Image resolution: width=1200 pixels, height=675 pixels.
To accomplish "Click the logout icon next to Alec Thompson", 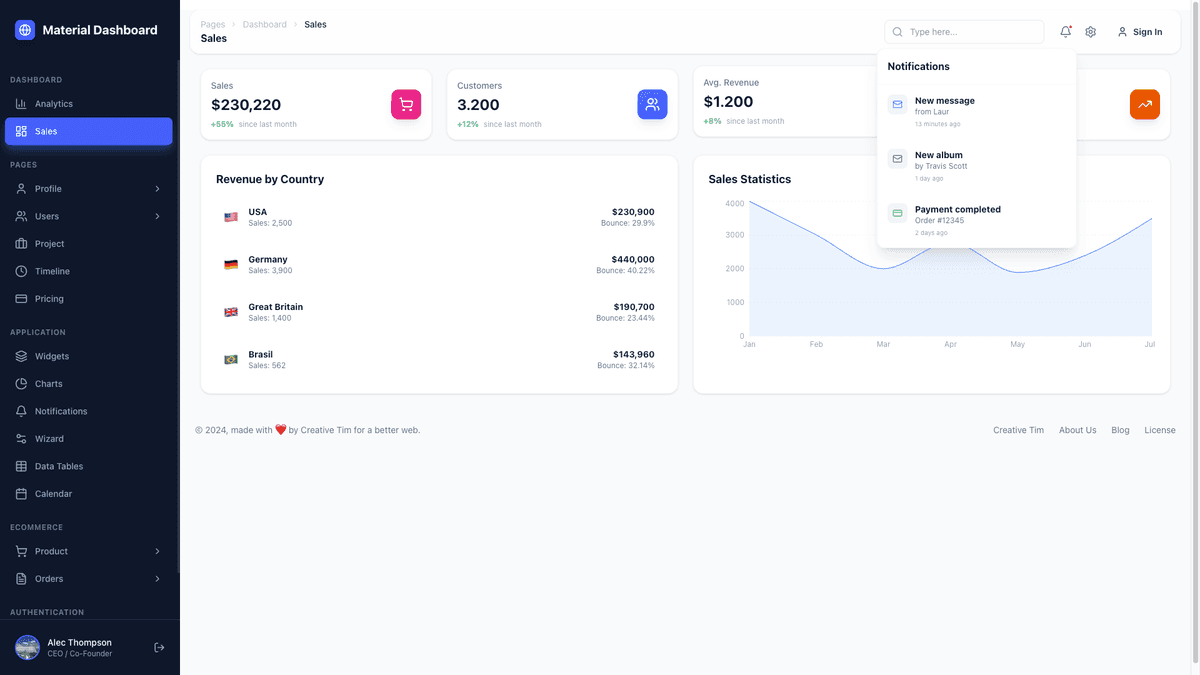I will [x=158, y=647].
